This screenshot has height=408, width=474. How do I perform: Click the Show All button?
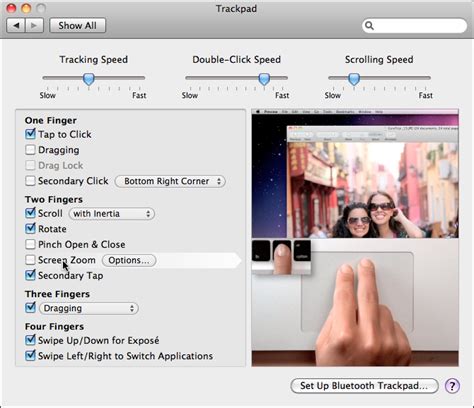tap(78, 25)
